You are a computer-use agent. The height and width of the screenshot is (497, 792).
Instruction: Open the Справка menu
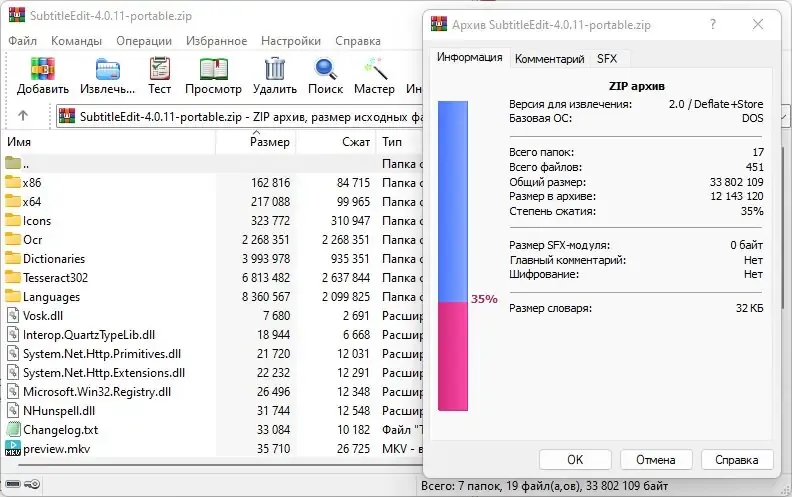pyautogui.click(x=358, y=41)
